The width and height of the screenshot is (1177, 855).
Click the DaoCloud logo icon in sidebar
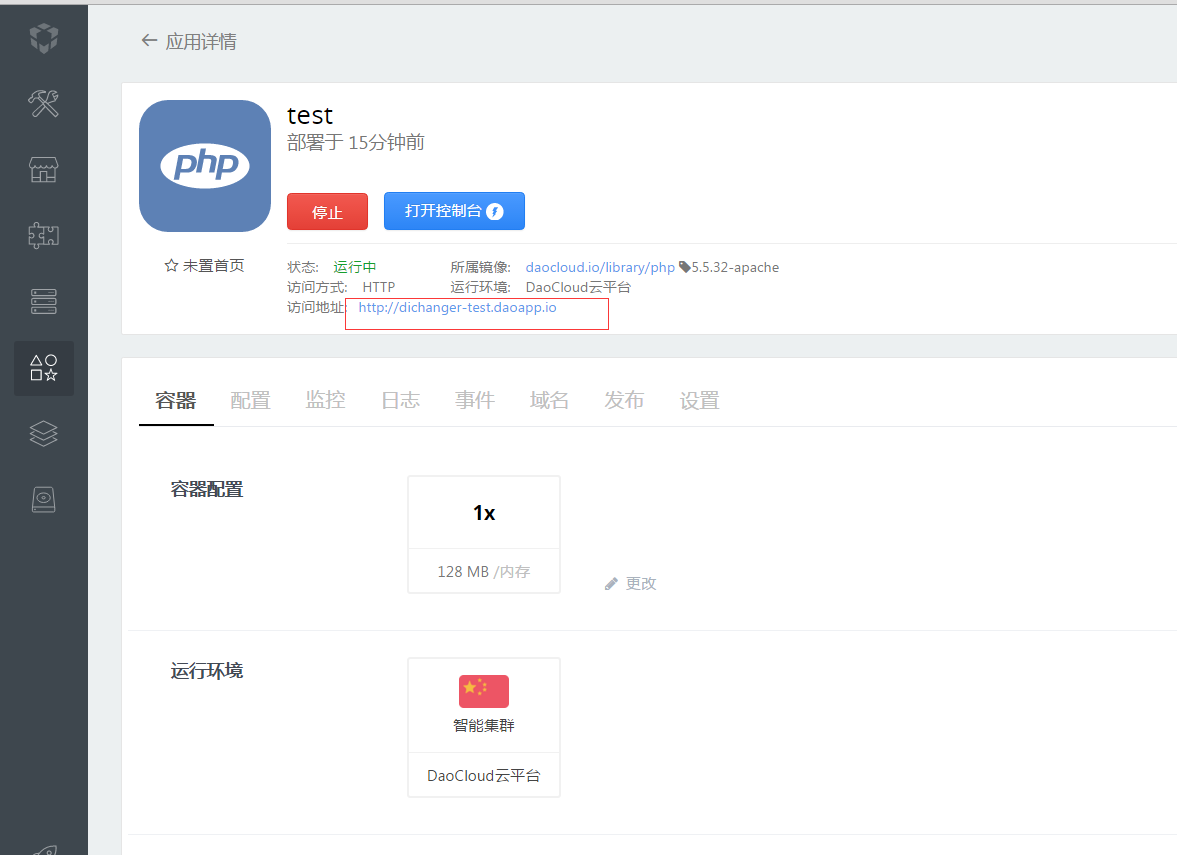click(44, 38)
